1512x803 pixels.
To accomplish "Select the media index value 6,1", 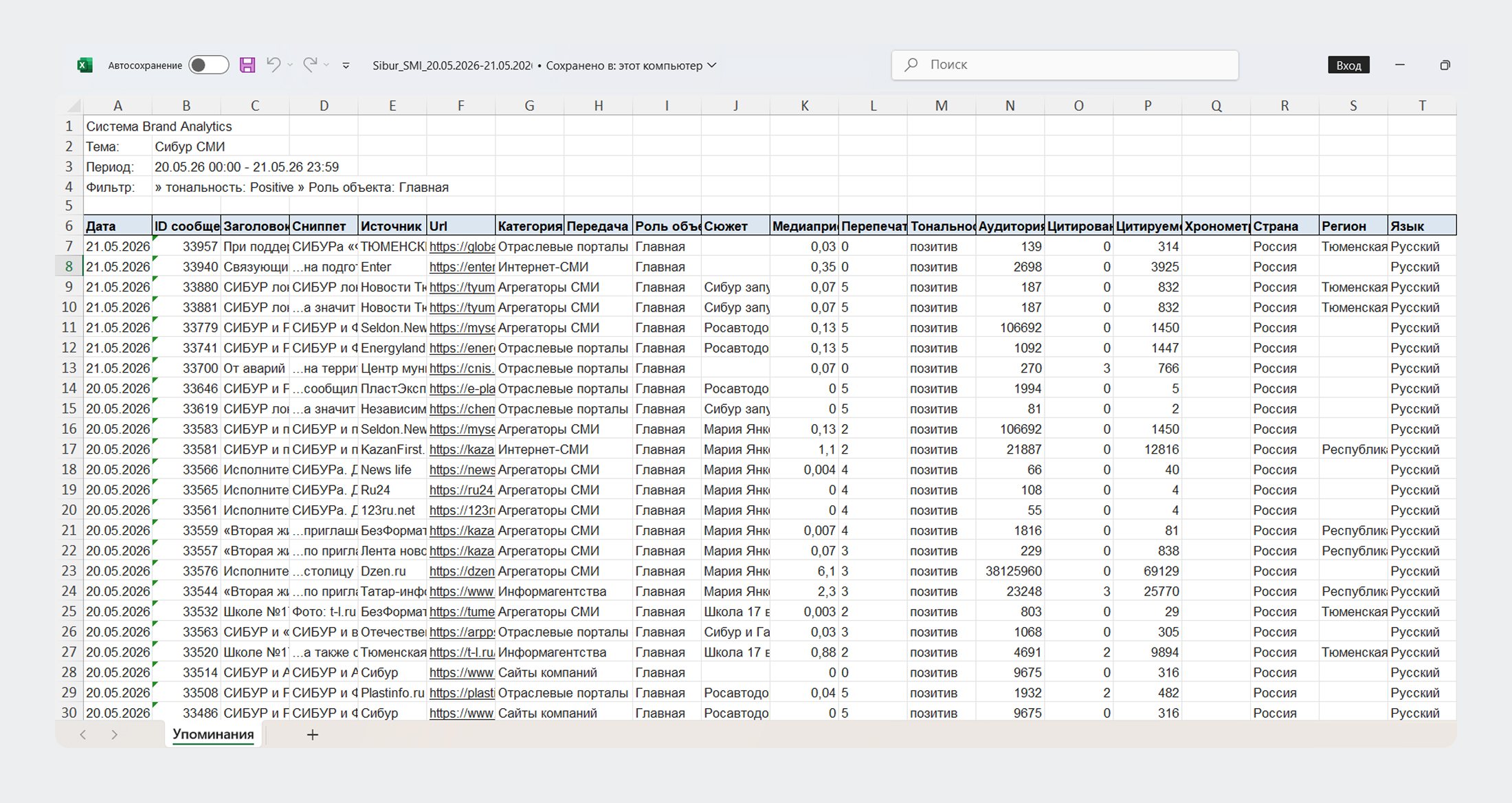I will [x=804, y=571].
